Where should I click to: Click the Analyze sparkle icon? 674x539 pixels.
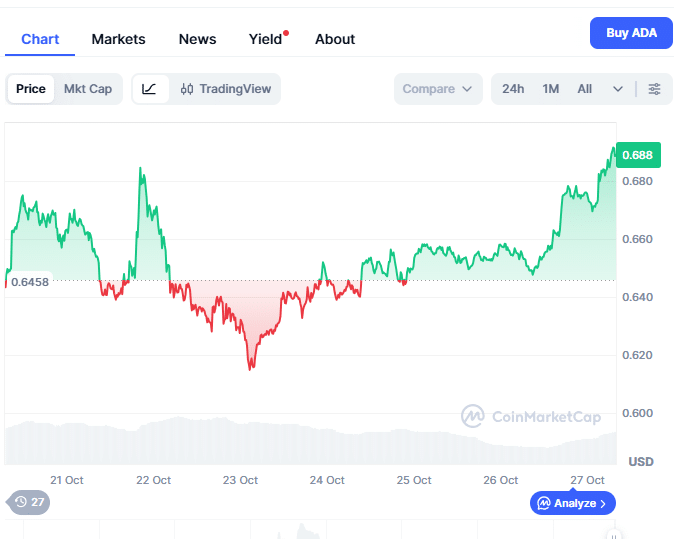click(x=544, y=503)
